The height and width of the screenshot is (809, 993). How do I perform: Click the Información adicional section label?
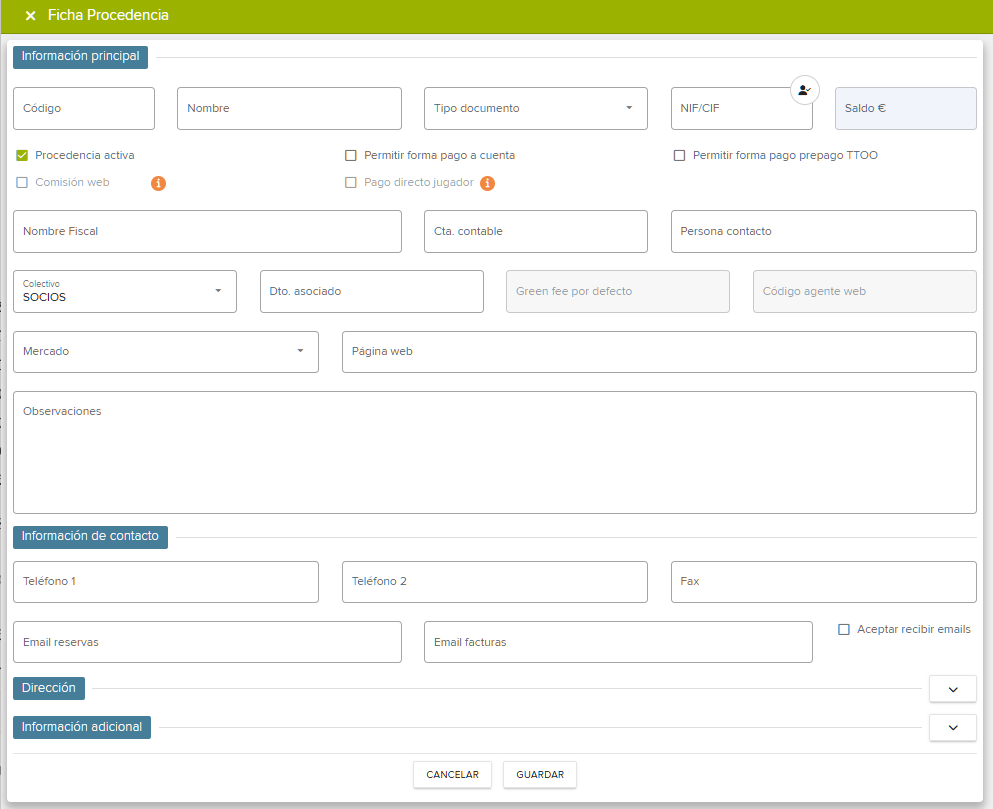coord(82,727)
